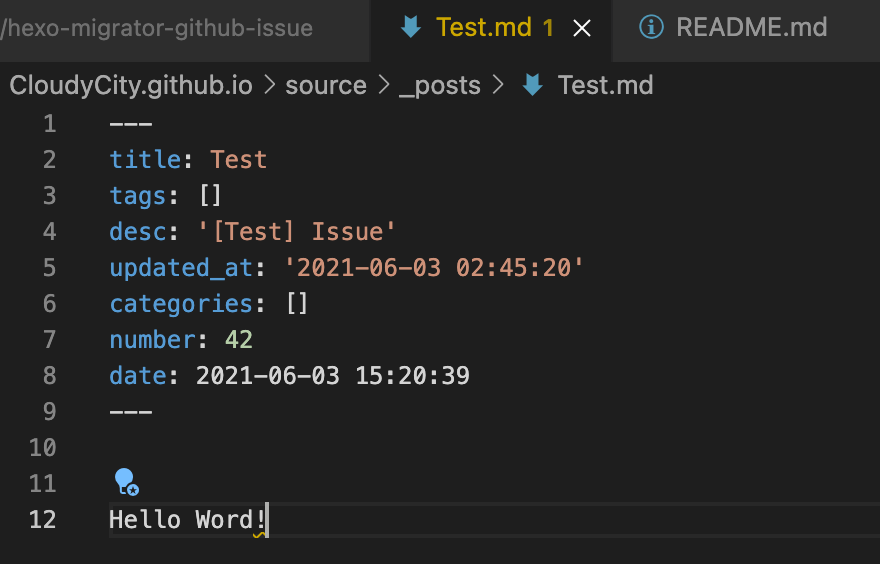Click line number 1 in gutter

pos(49,124)
